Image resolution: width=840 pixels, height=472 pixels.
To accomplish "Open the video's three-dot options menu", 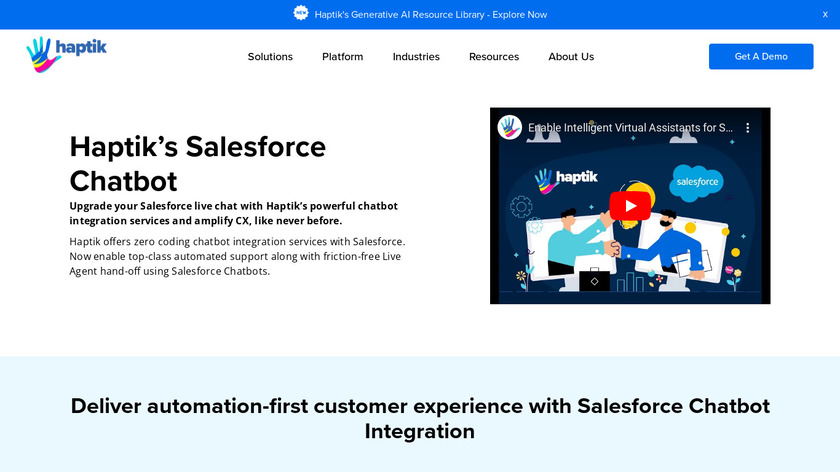I will 747,128.
